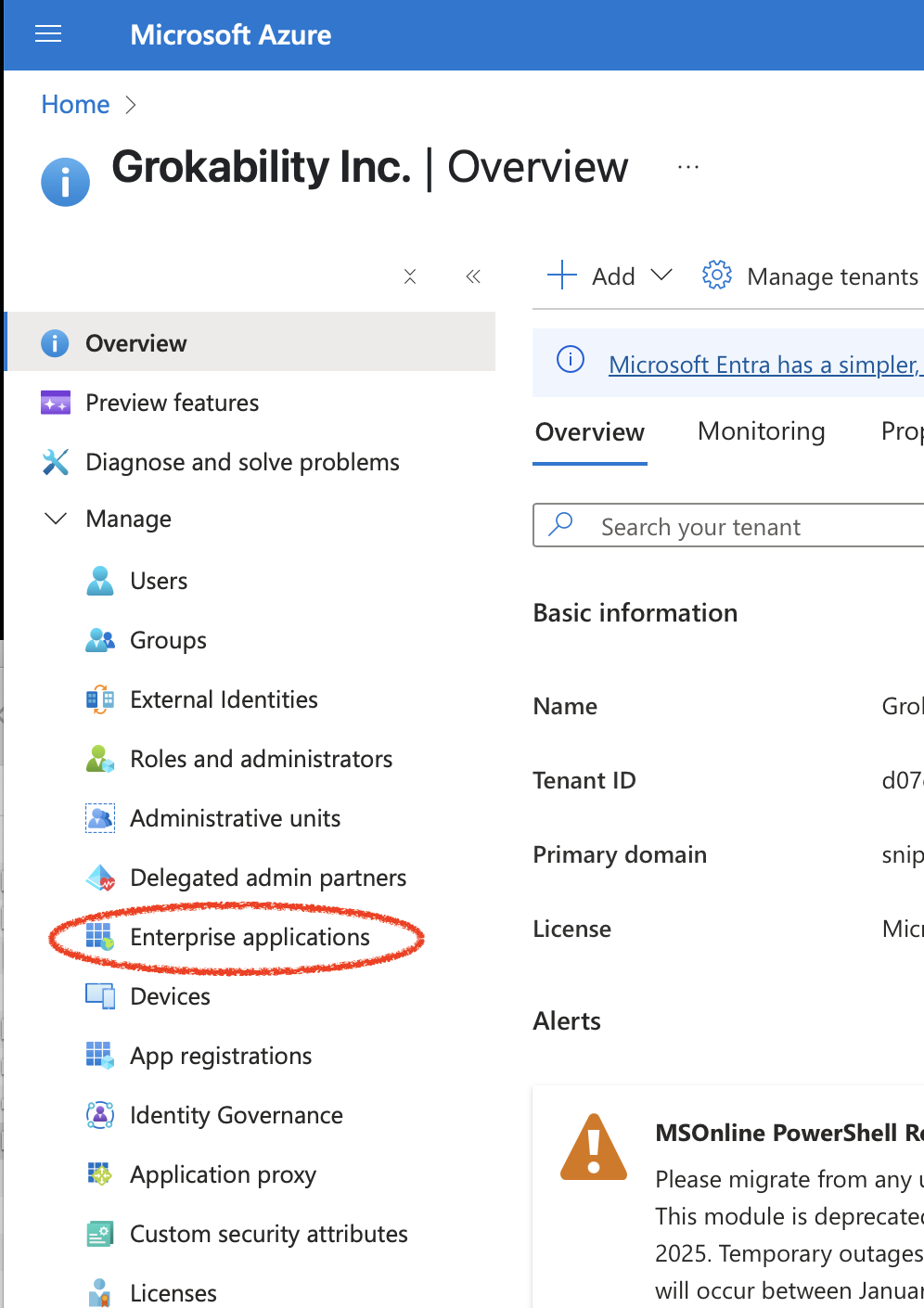Click the Licenses icon
The height and width of the screenshot is (1308, 924).
click(x=100, y=1293)
